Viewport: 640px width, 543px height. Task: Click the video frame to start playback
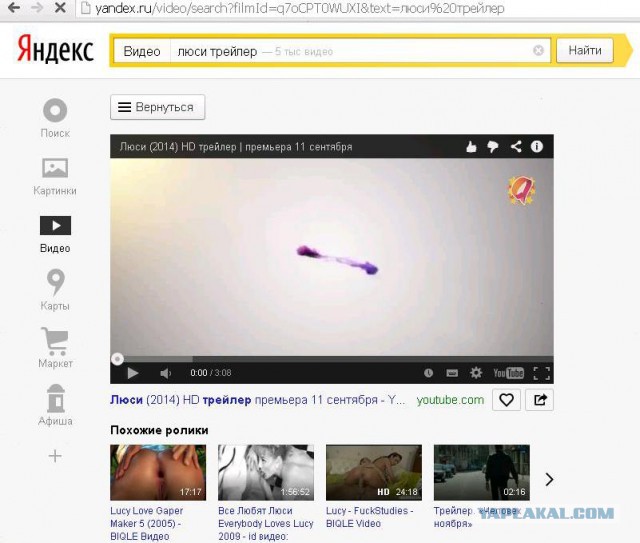point(332,256)
